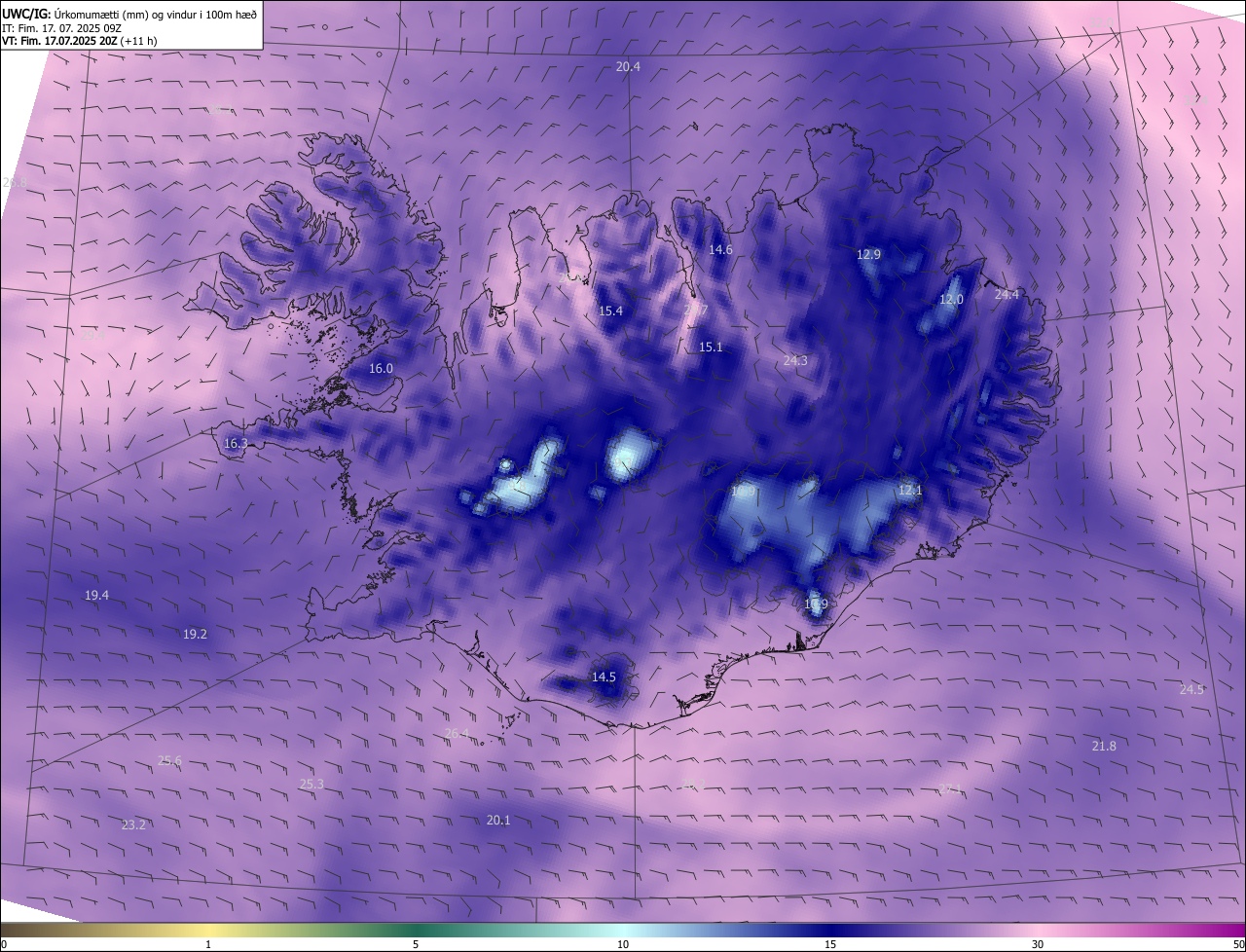Screen dimensions: 1246x952
Task: Click the colorbar tick labeled 15
Action: tap(830, 944)
